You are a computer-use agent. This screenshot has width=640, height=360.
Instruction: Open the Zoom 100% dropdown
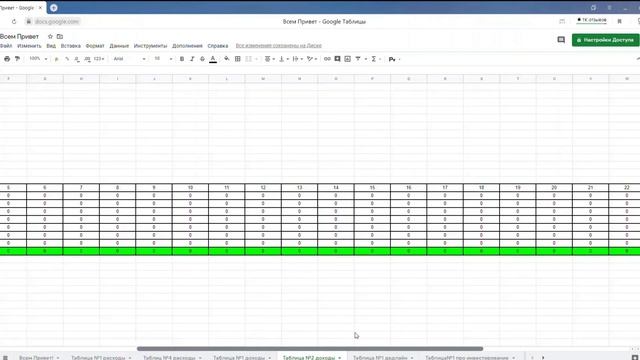[x=38, y=59]
